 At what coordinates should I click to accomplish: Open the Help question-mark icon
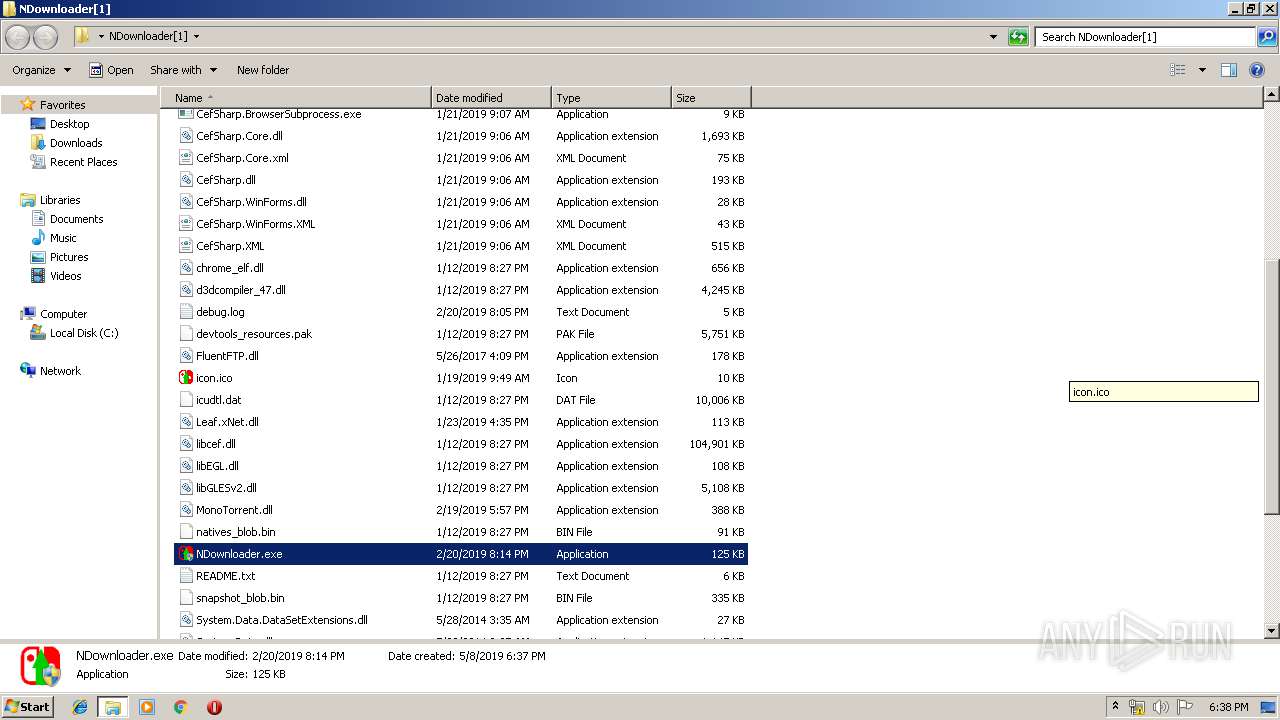pos(1258,70)
